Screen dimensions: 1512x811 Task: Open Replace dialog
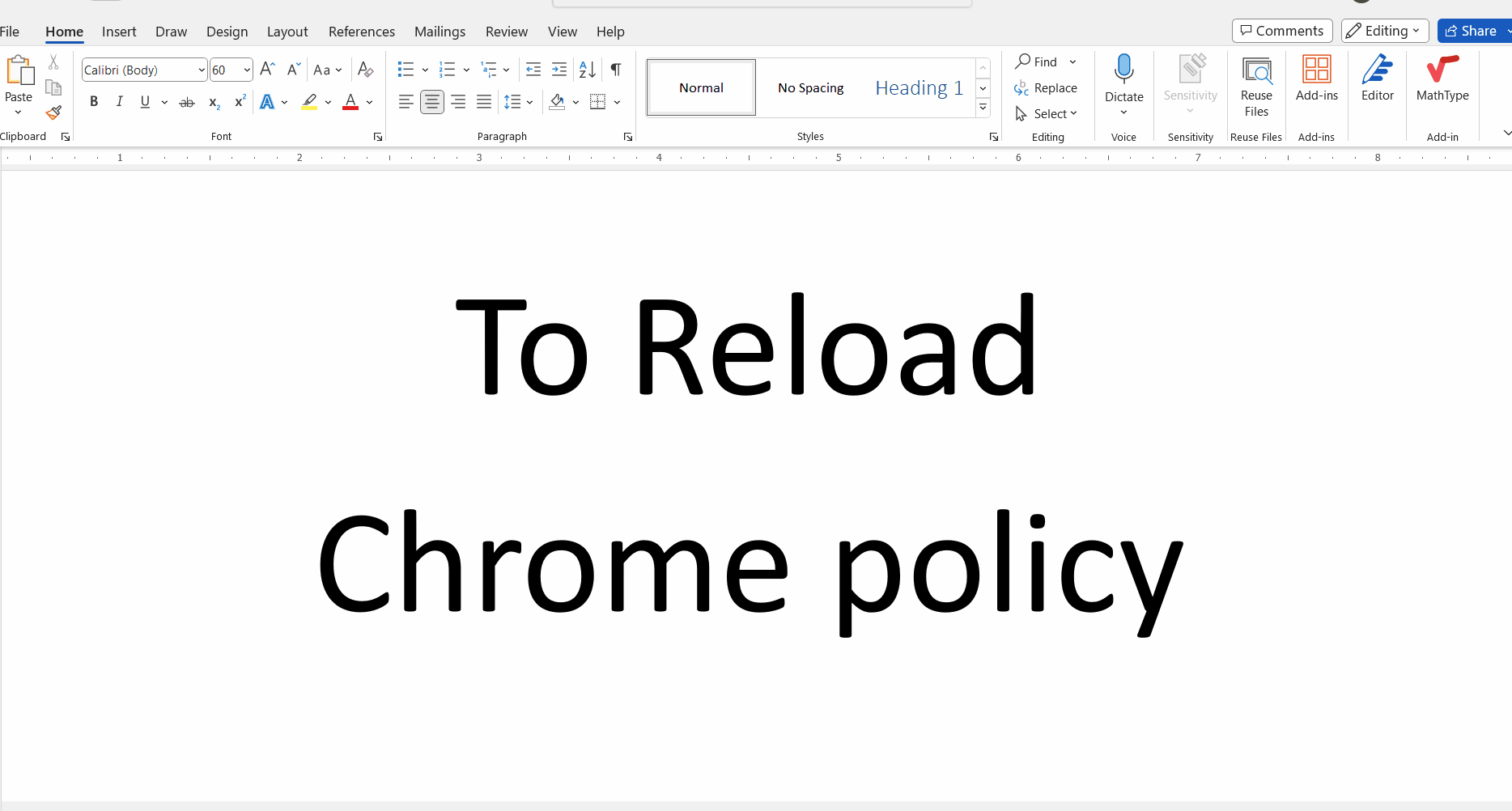(1046, 87)
